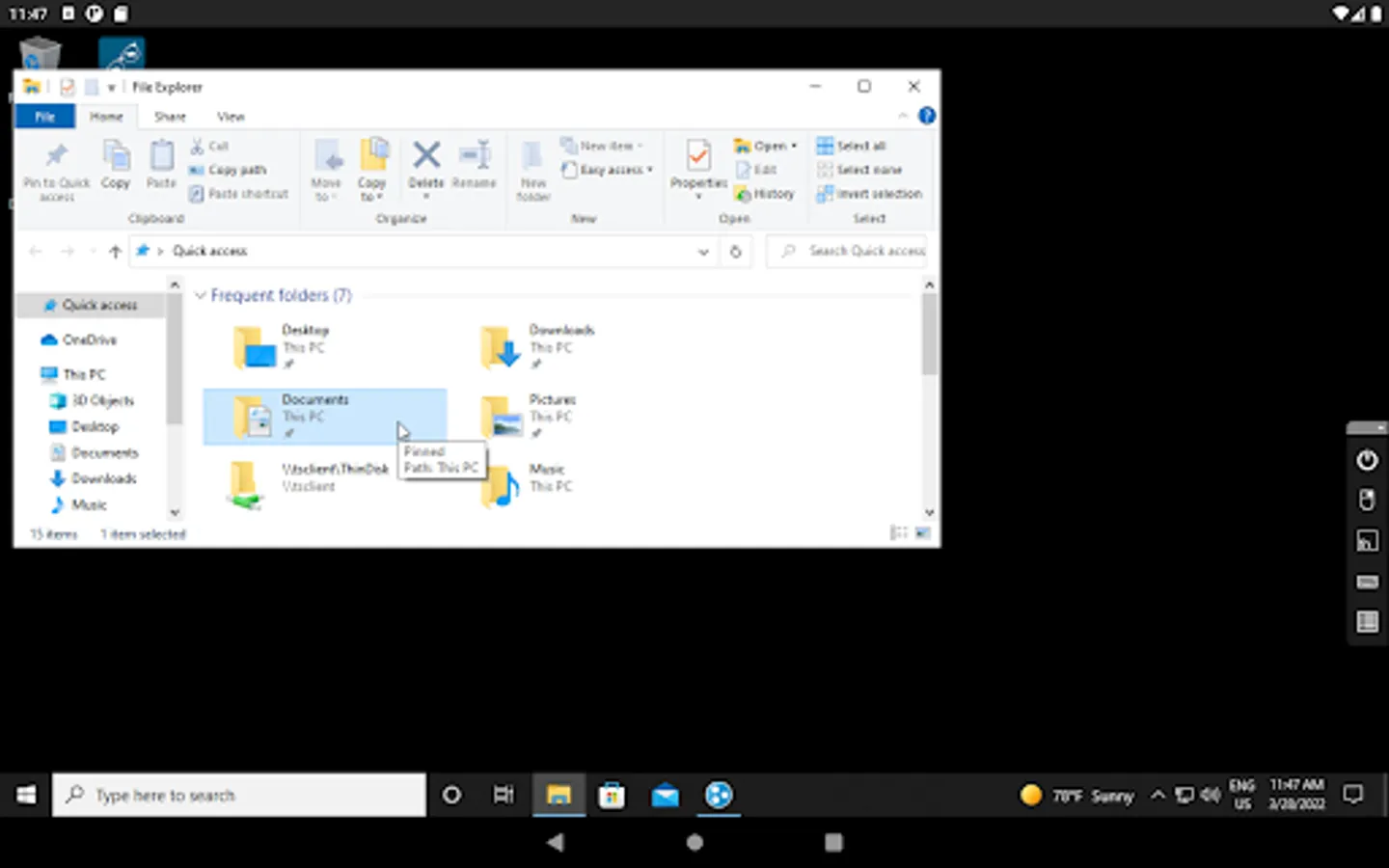
Task: Collapse the Frequent folders section
Action: 201,295
